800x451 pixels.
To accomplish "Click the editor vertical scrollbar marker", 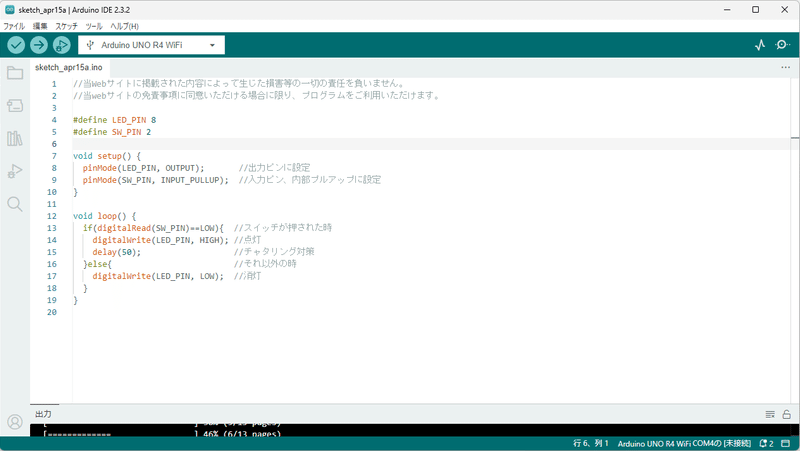I will pos(795,138).
